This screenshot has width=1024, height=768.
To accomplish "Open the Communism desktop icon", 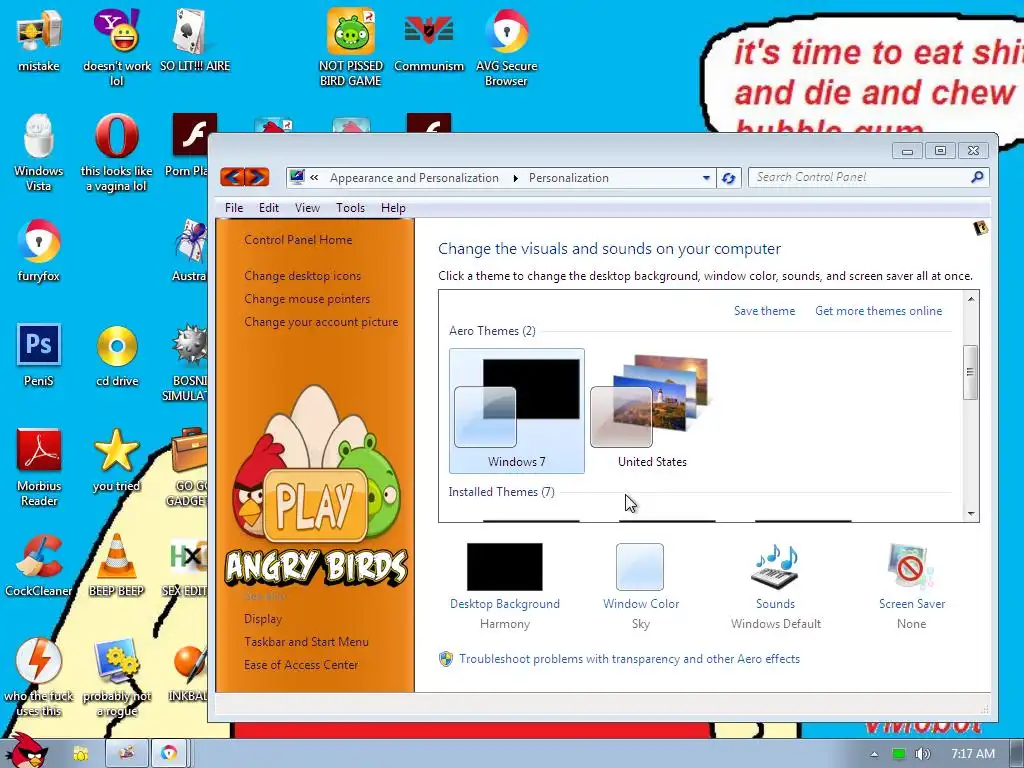I will pos(429,39).
